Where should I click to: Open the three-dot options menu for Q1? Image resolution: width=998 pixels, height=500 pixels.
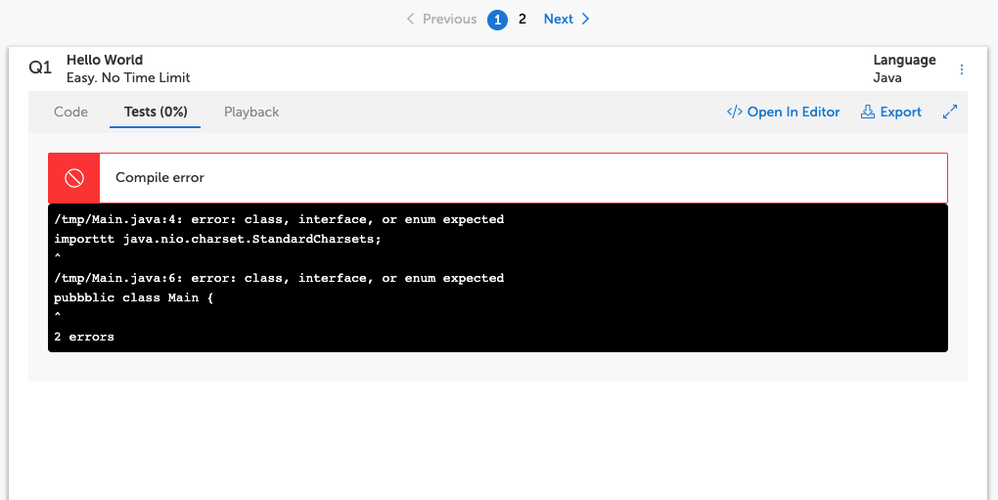[962, 69]
